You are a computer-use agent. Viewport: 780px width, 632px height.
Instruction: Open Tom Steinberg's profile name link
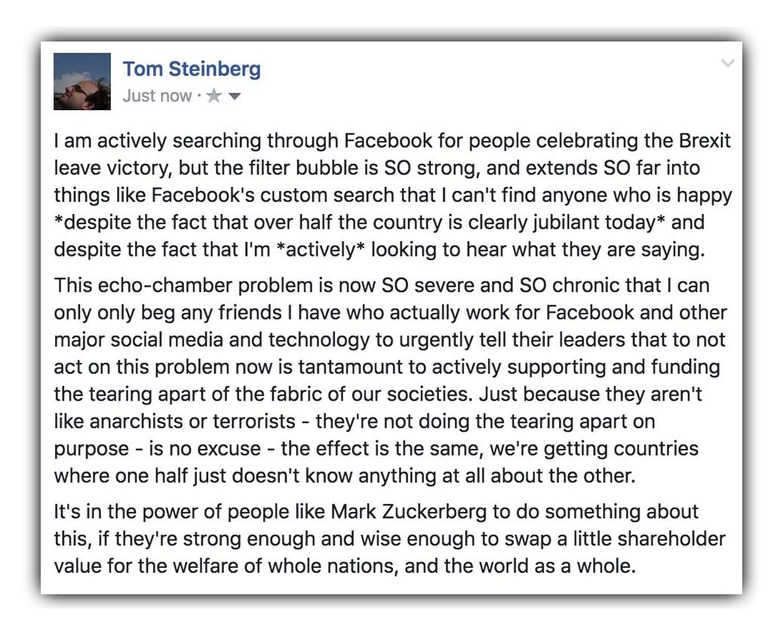(x=193, y=68)
